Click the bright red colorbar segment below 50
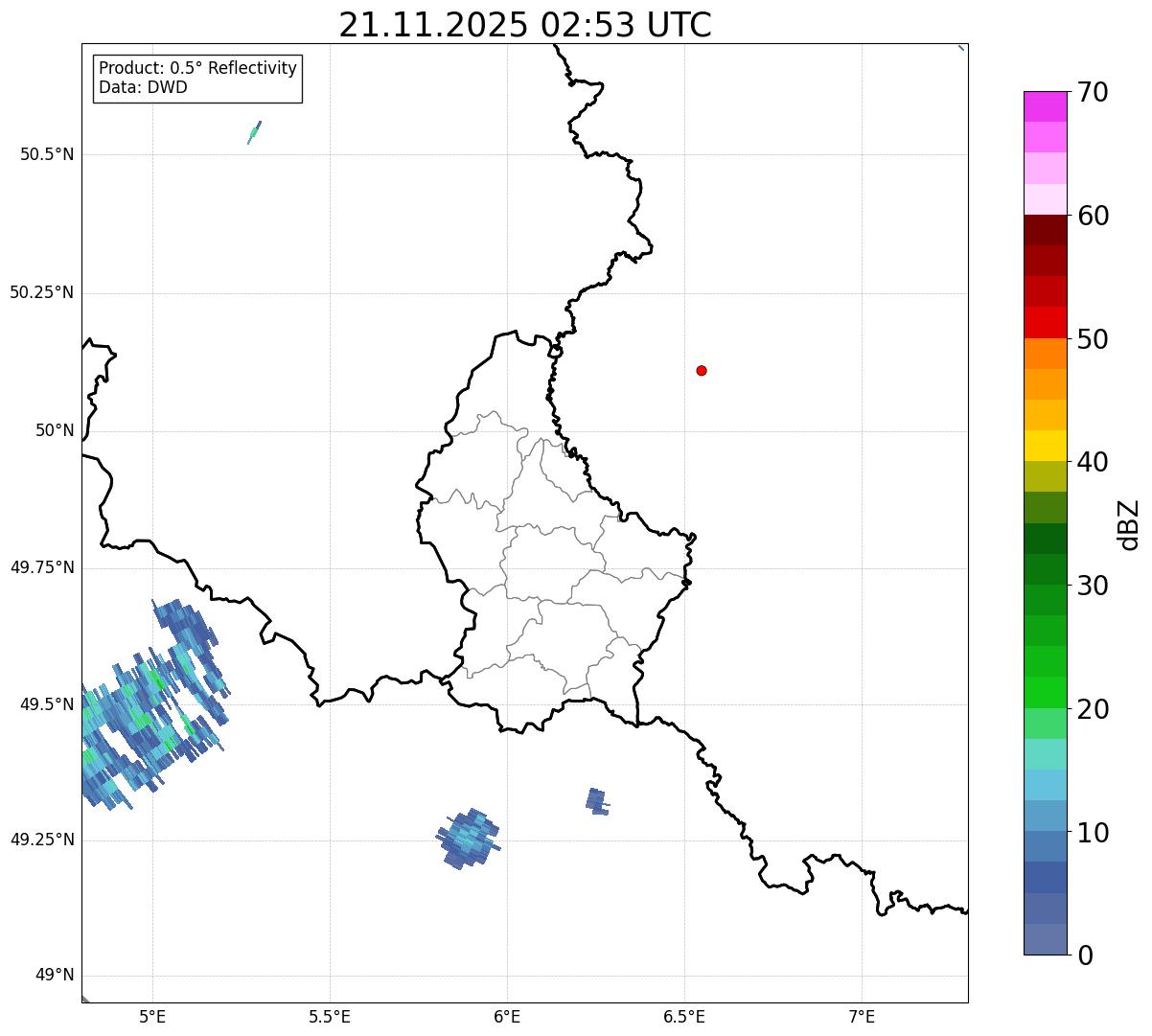Image resolution: width=1152 pixels, height=1036 pixels. [1045, 322]
